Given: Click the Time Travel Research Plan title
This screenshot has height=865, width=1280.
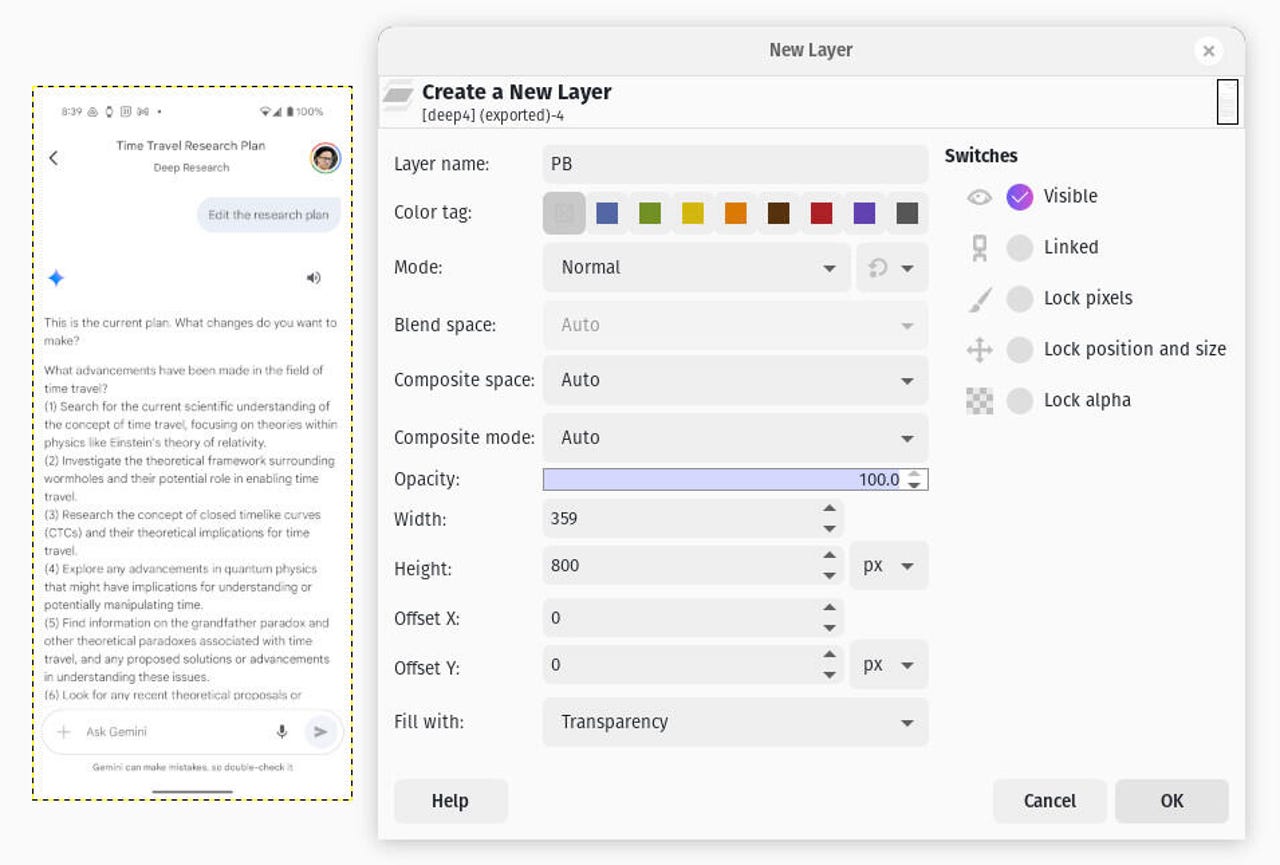Looking at the screenshot, I should pos(191,146).
